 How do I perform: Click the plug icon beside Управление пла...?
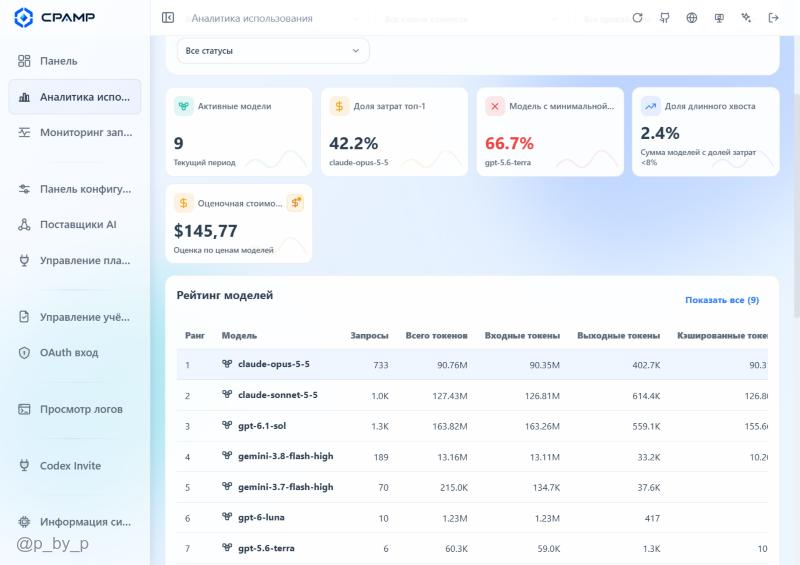point(24,260)
